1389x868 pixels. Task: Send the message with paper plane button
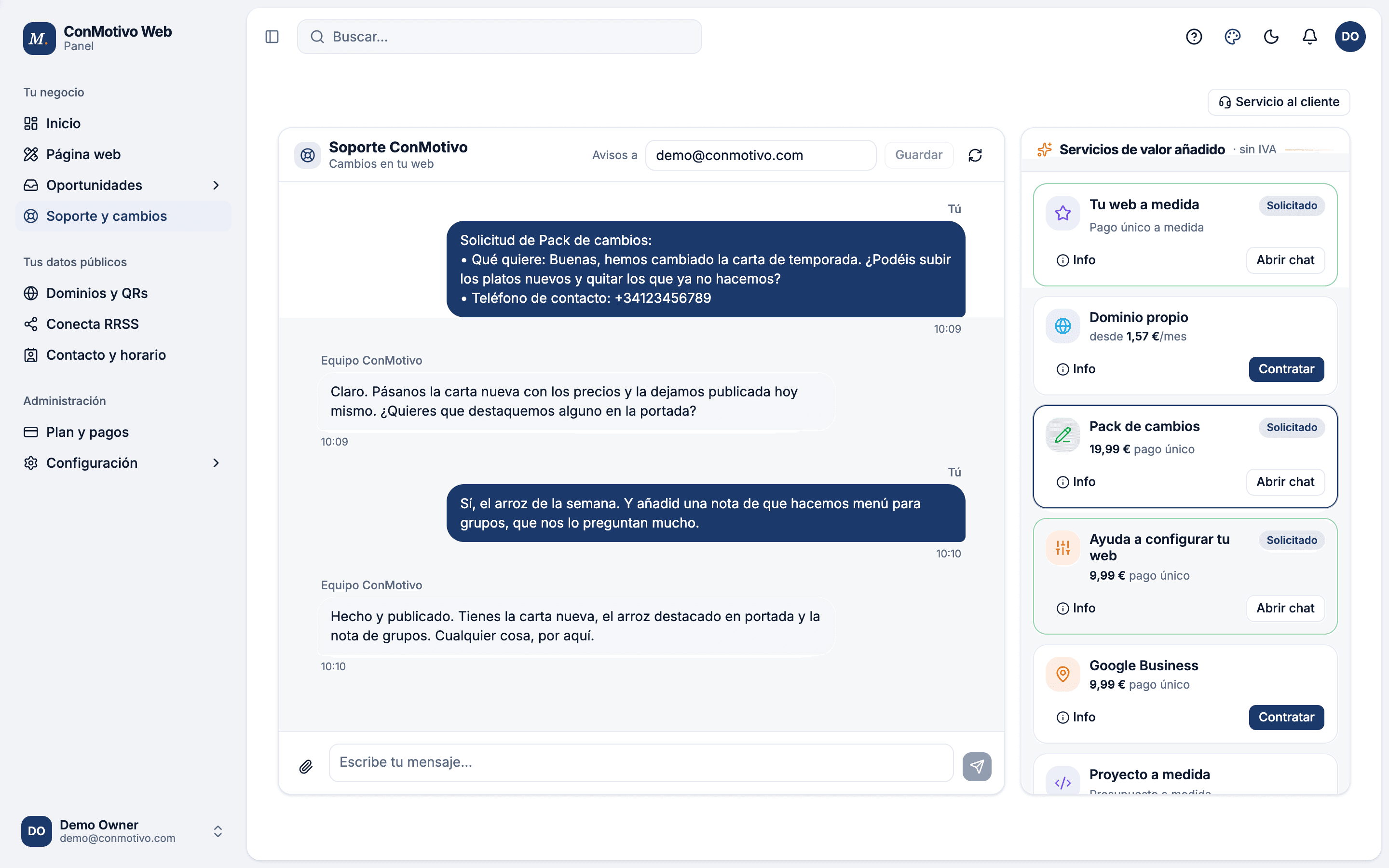[977, 766]
